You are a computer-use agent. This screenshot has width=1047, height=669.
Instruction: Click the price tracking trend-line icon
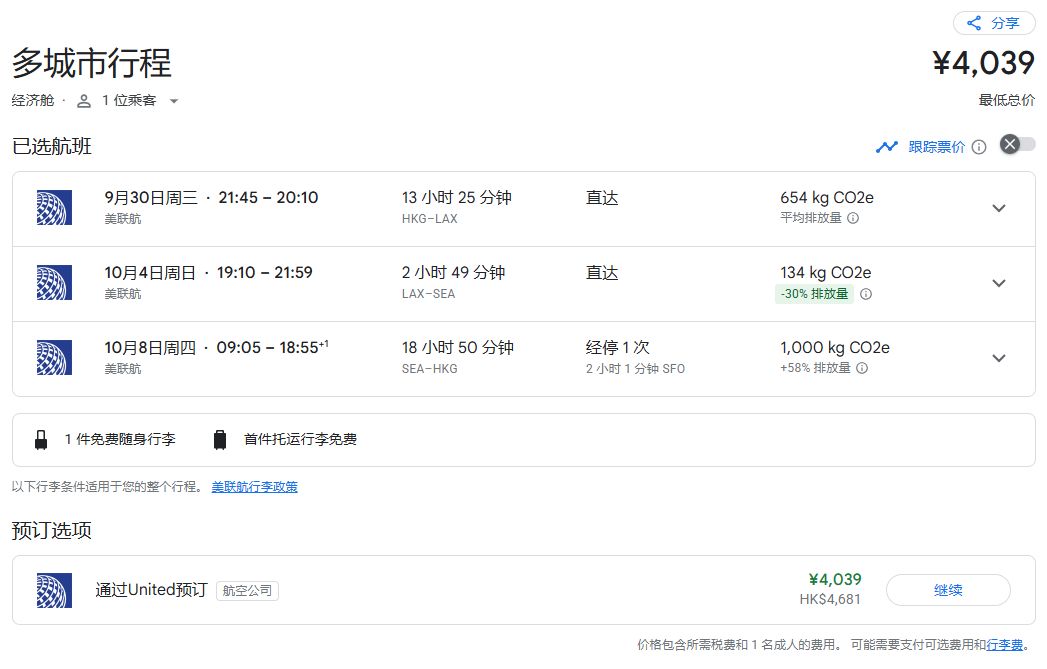pyautogui.click(x=887, y=147)
